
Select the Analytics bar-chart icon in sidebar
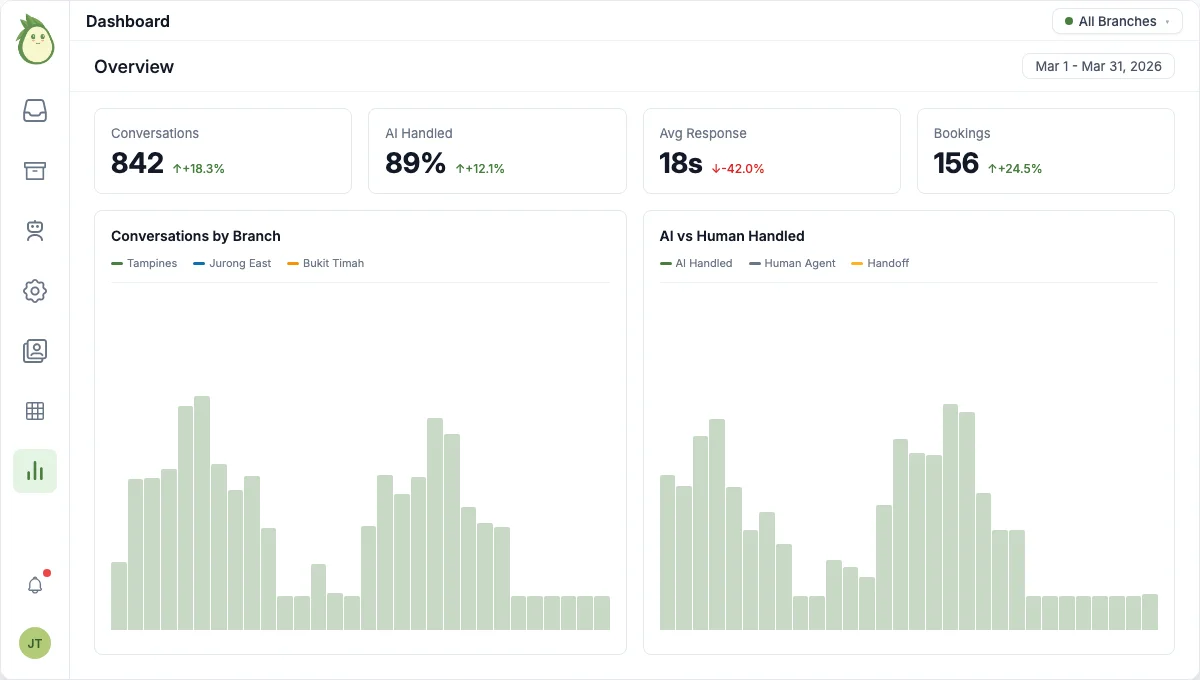(34, 470)
